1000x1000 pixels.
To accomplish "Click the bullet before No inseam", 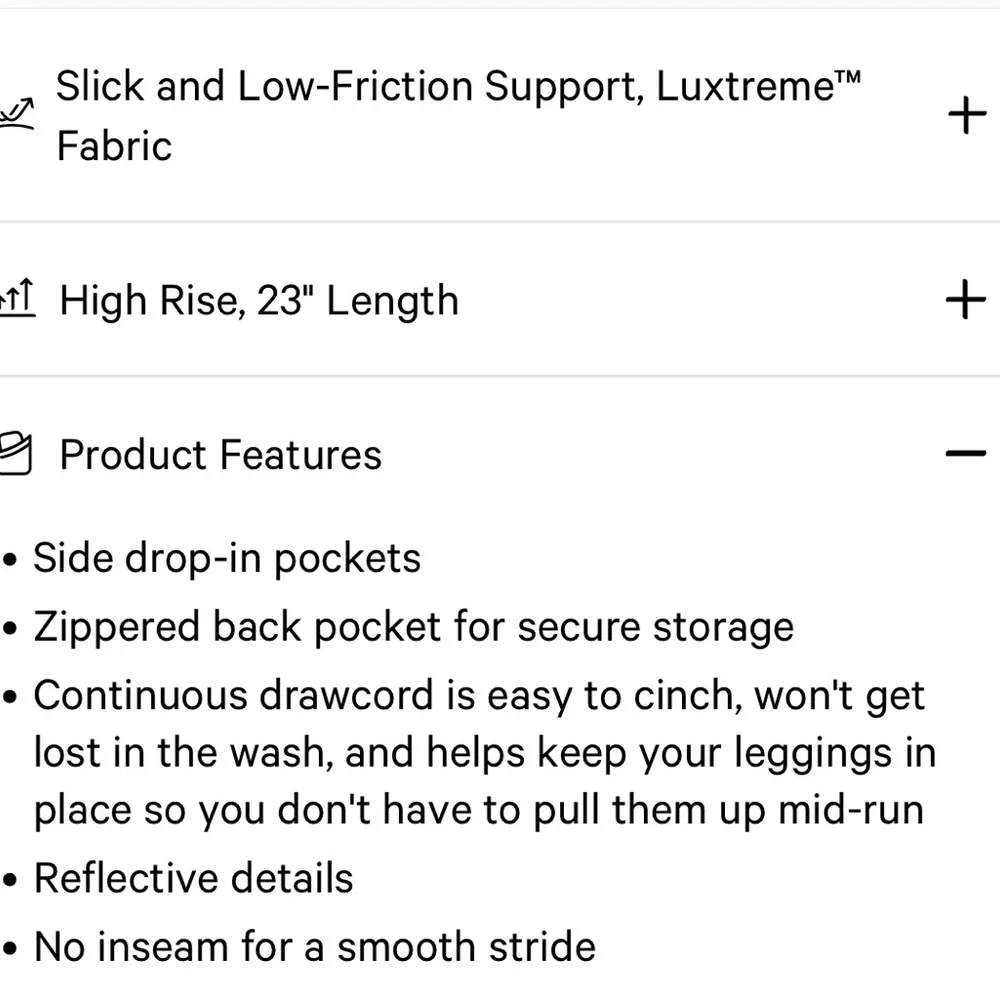I will point(10,949).
